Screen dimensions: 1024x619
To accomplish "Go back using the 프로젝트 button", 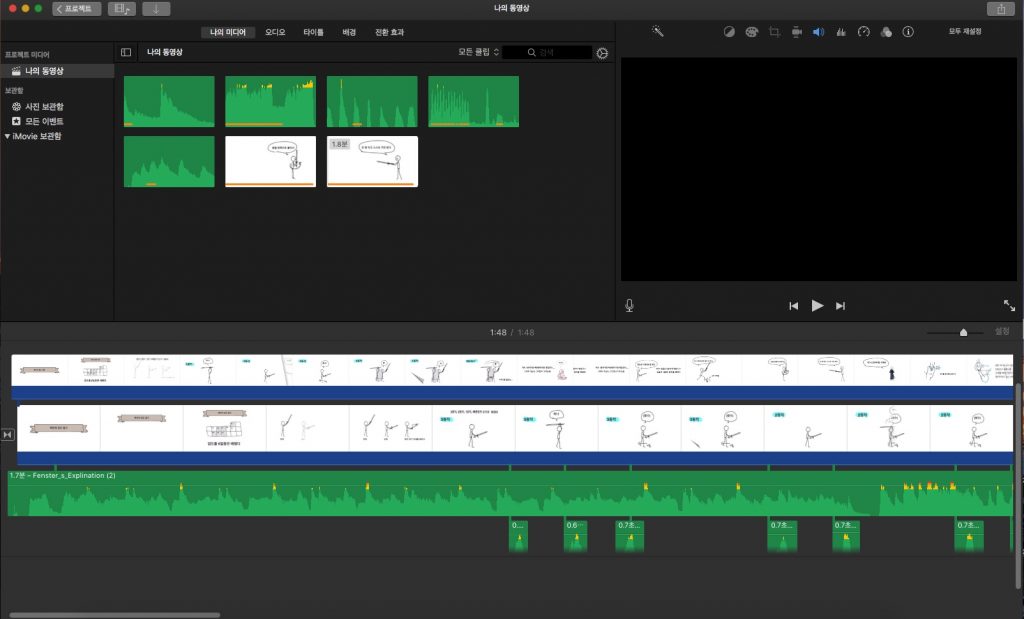I will (76, 9).
